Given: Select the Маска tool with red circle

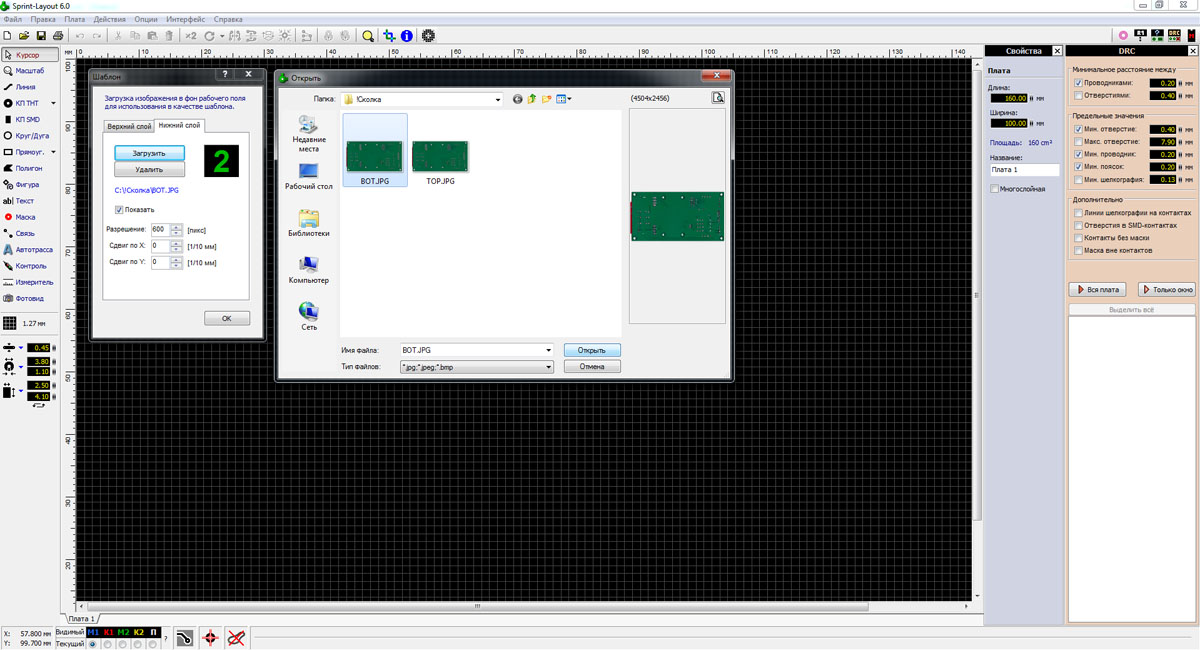Looking at the screenshot, I should (25, 217).
